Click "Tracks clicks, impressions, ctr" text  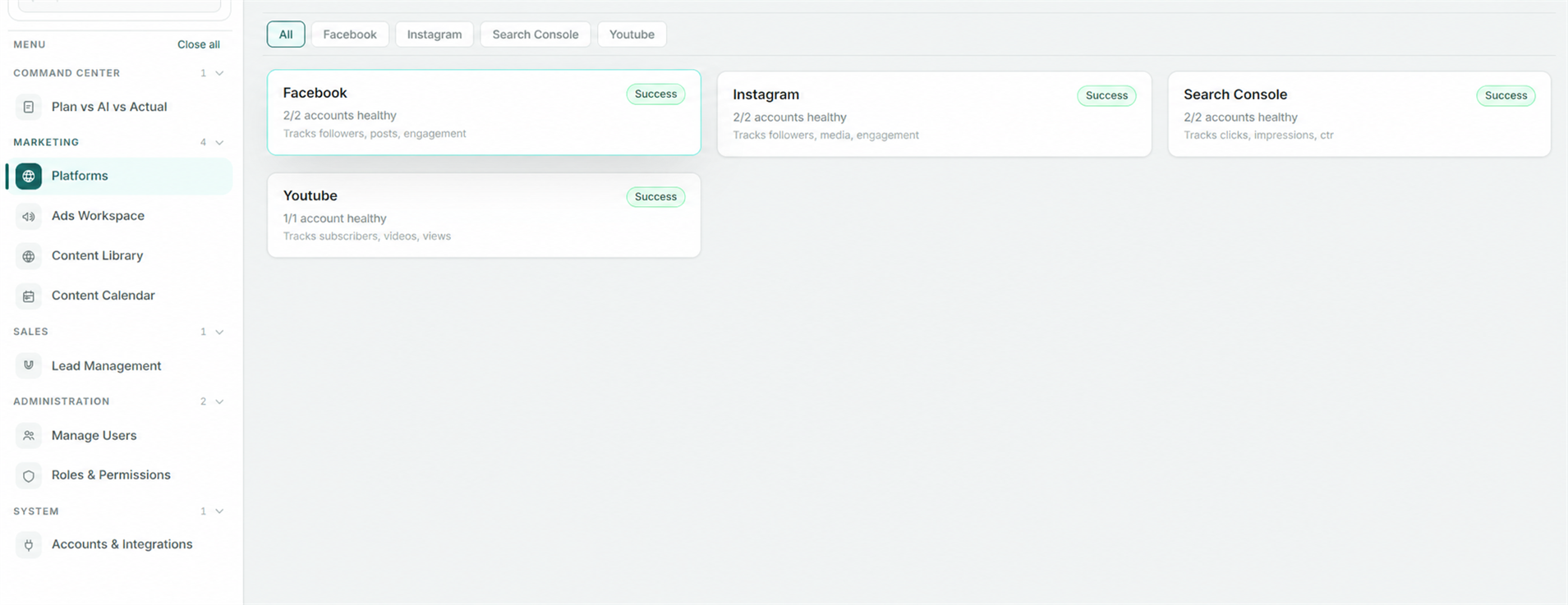pos(1258,135)
